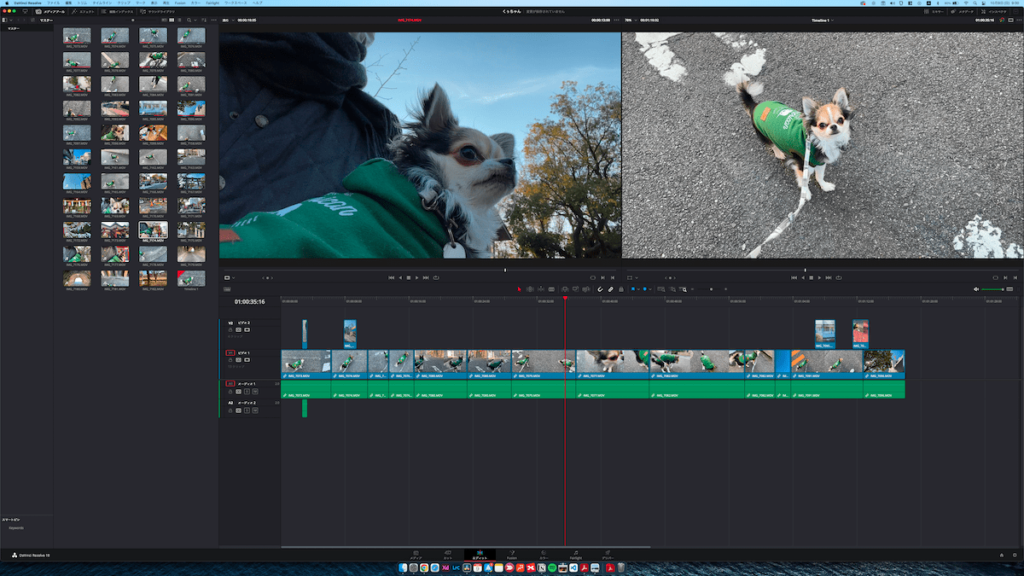
Task: Toggle Media Pool panel button
Action: tap(50, 12)
